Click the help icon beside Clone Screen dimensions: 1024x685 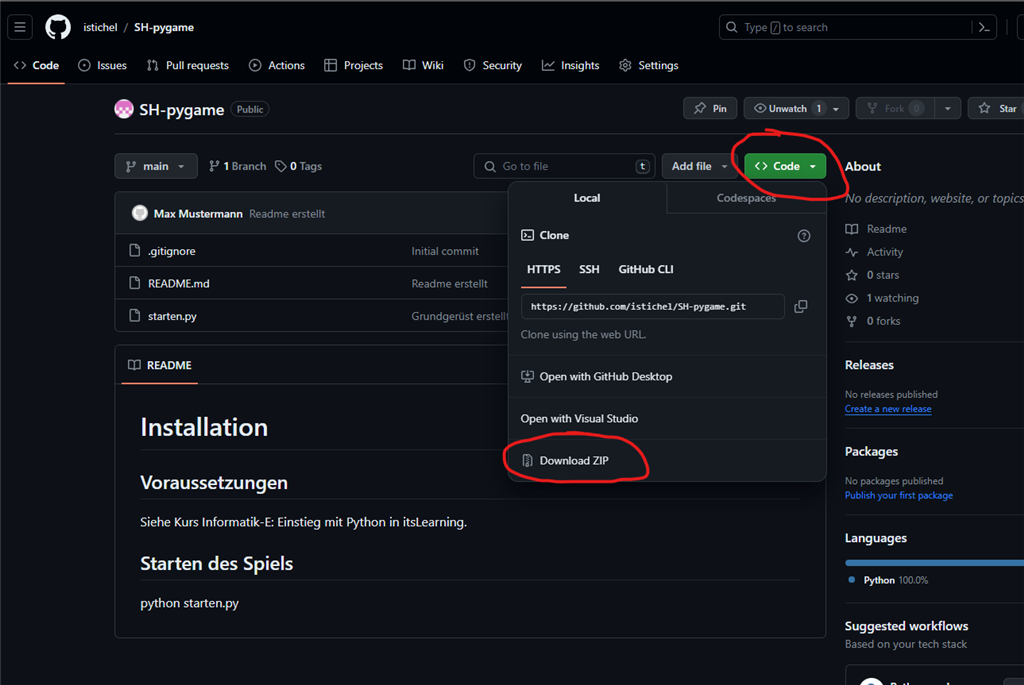[x=803, y=236]
